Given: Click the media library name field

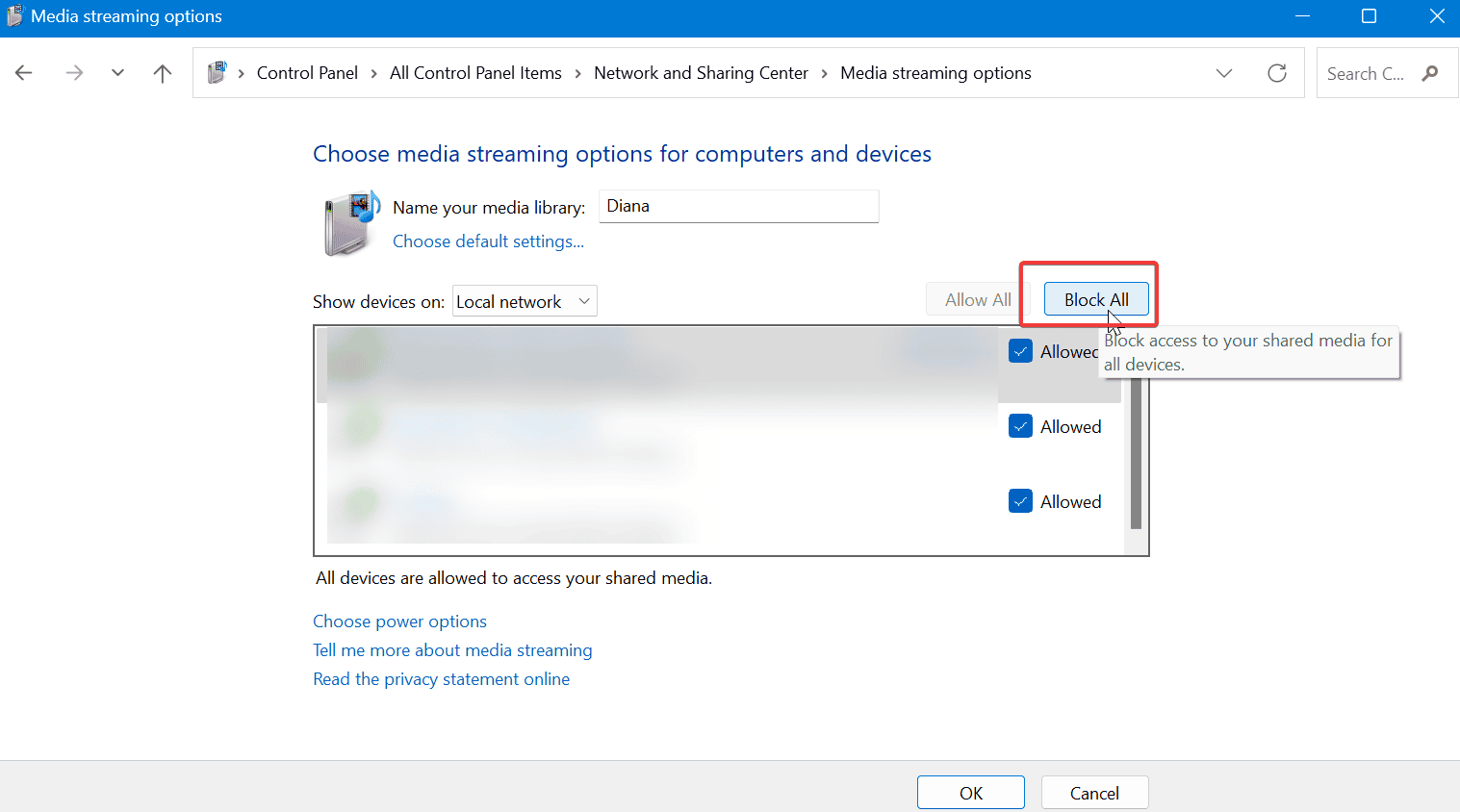Looking at the screenshot, I should (738, 207).
